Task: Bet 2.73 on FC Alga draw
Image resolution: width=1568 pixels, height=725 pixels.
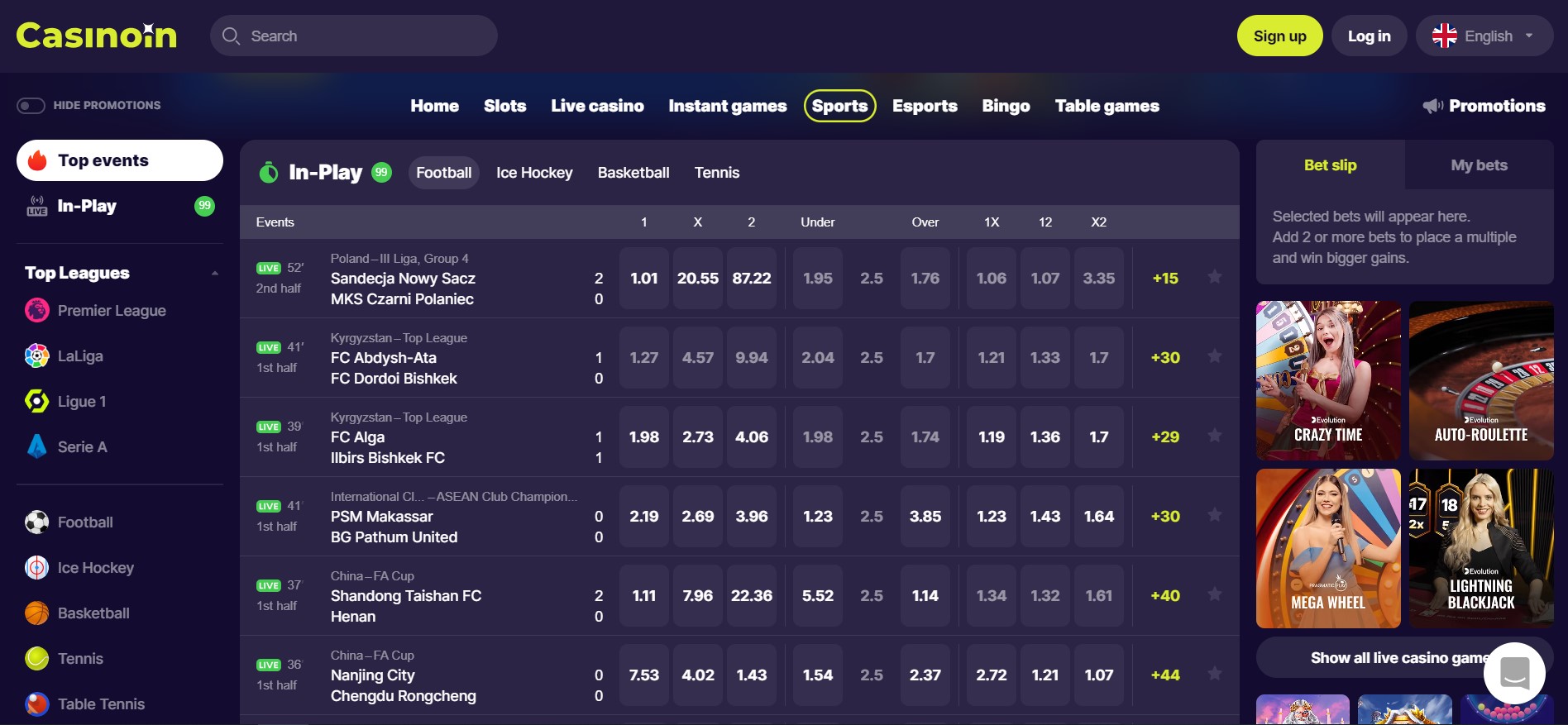Action: tap(698, 437)
